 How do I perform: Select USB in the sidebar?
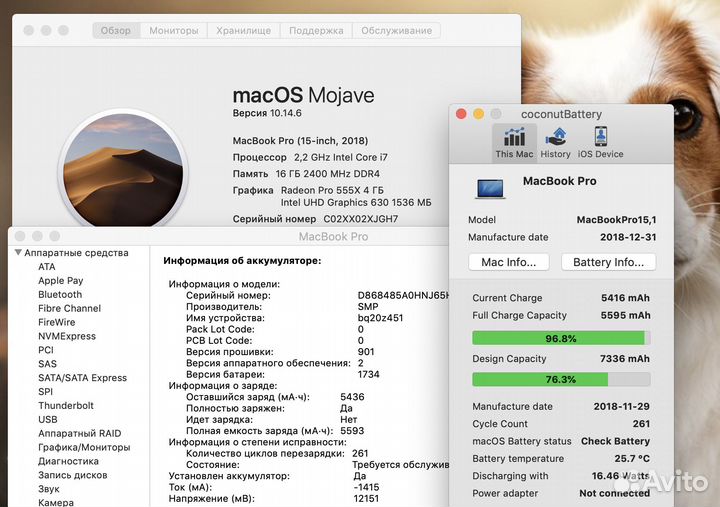pos(48,419)
